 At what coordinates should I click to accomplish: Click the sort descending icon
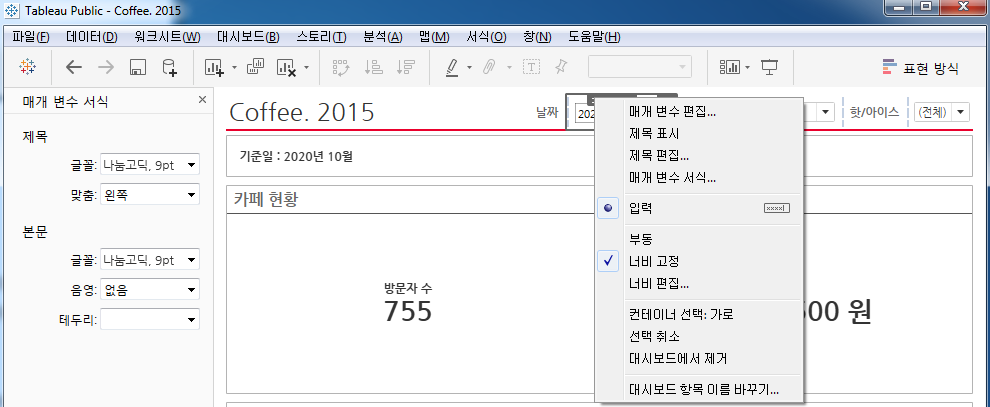405,68
